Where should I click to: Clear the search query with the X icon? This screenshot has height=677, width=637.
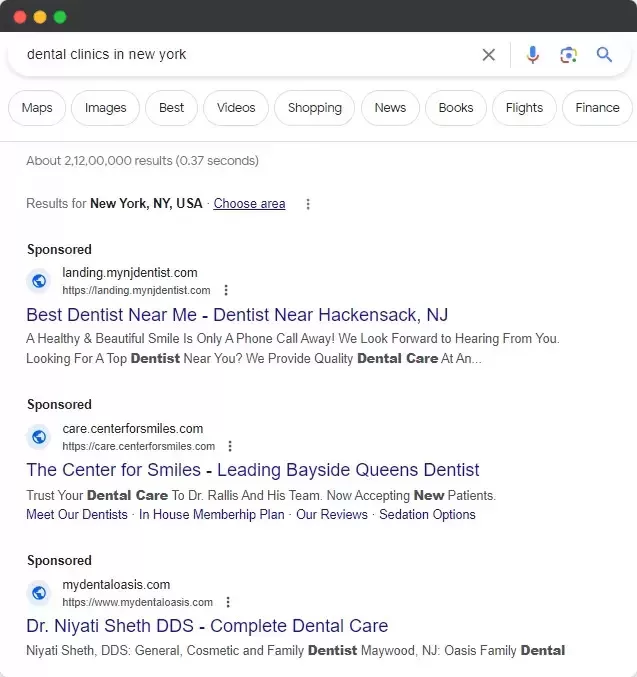pyautogui.click(x=488, y=55)
